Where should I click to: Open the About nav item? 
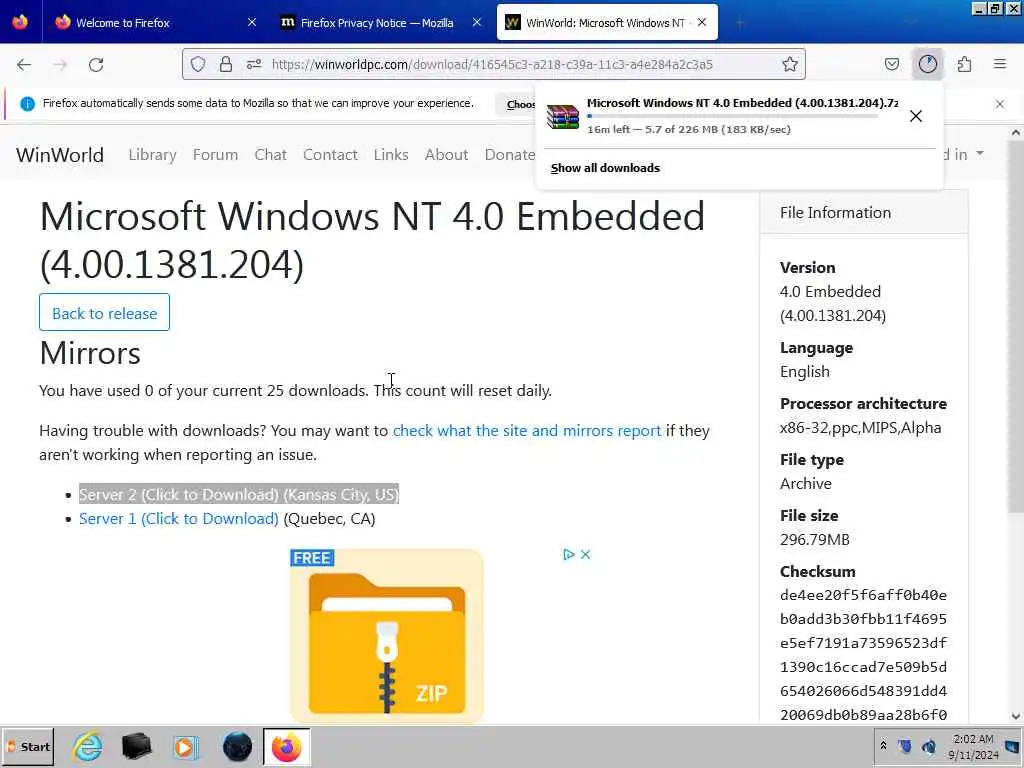tap(446, 155)
